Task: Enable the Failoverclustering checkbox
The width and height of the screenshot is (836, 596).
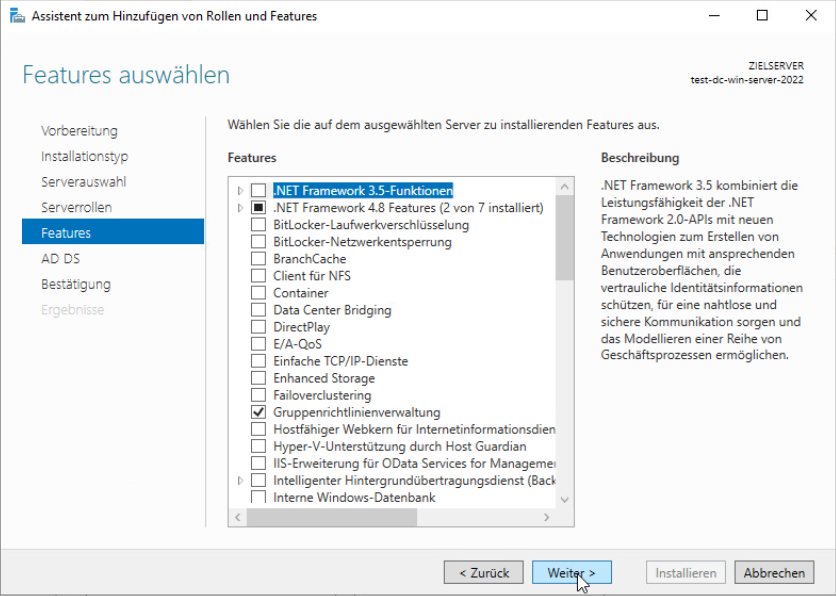Action: point(259,395)
